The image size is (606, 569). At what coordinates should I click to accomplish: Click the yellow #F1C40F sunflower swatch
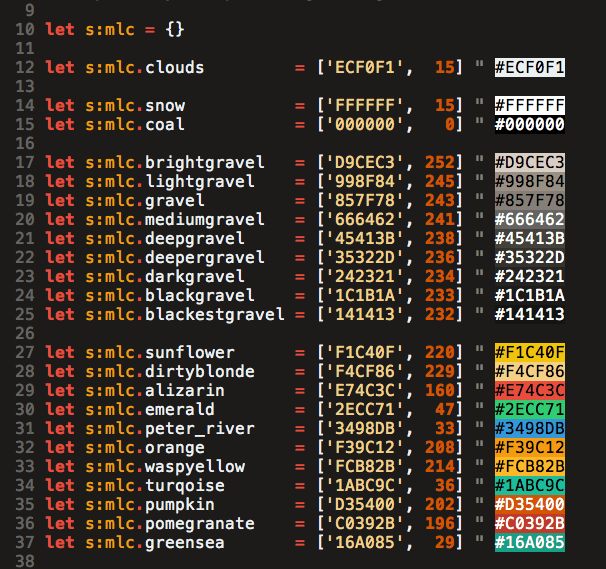click(529, 352)
